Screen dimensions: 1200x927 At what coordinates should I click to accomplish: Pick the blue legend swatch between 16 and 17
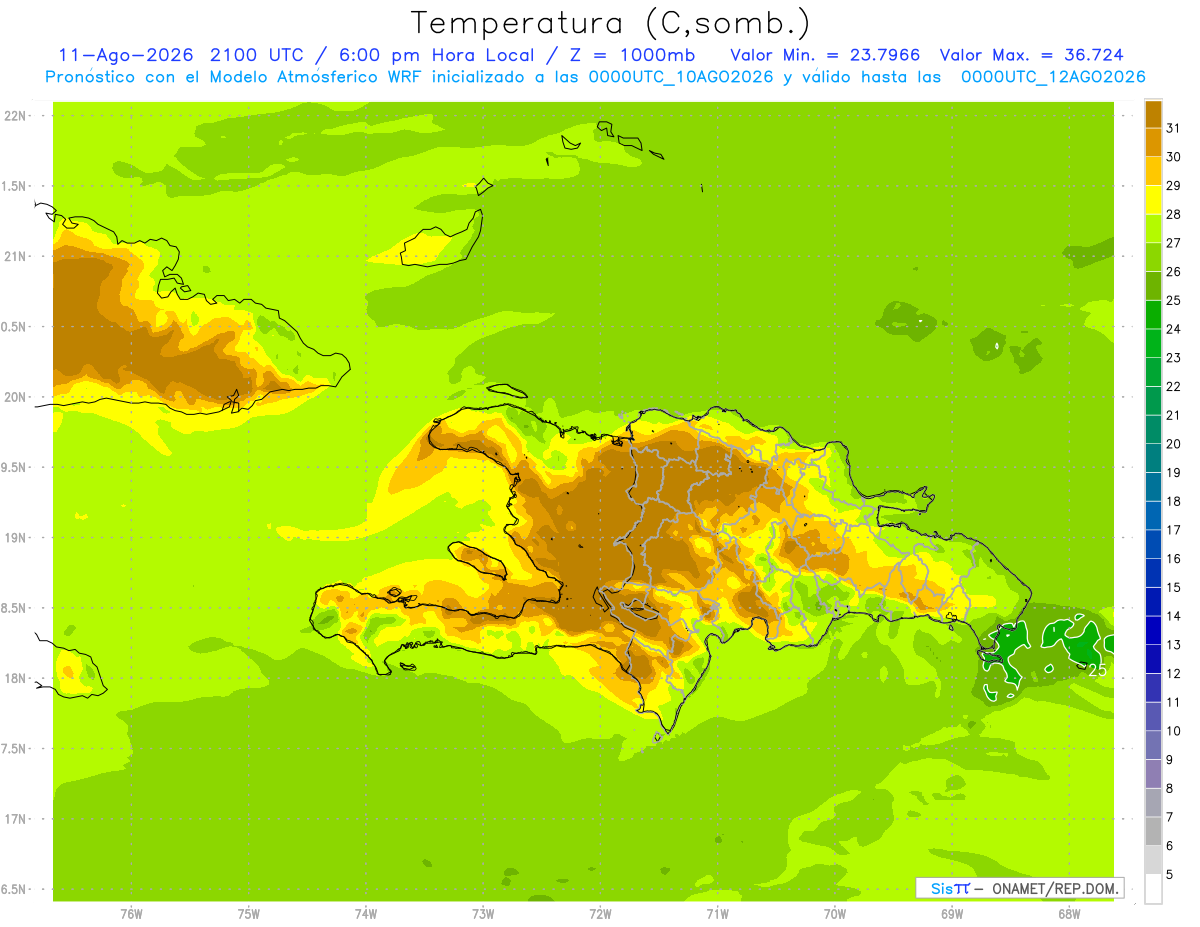(1153, 544)
